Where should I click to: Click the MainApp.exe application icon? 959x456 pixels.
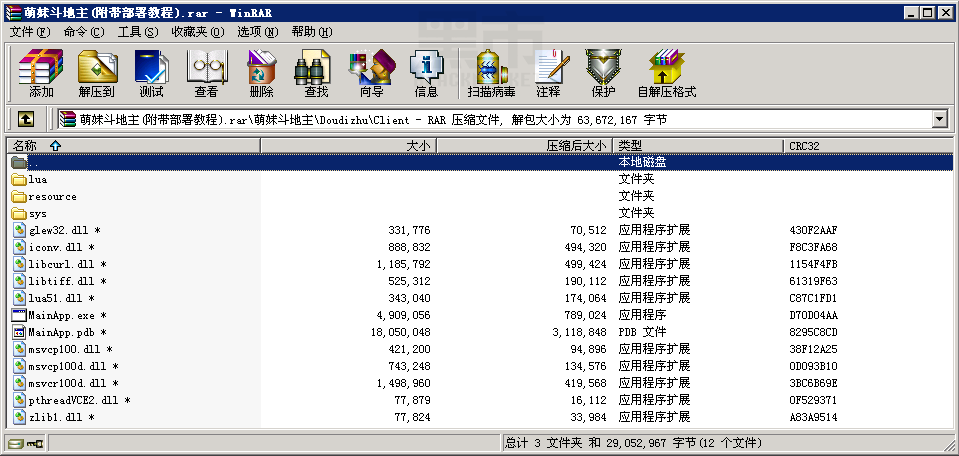[19, 315]
